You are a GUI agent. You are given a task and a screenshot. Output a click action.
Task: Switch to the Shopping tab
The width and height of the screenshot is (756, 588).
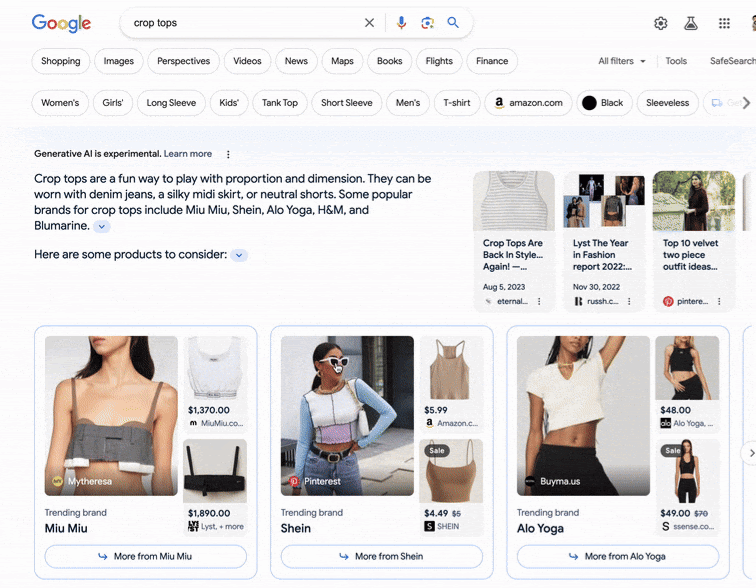[x=61, y=61]
